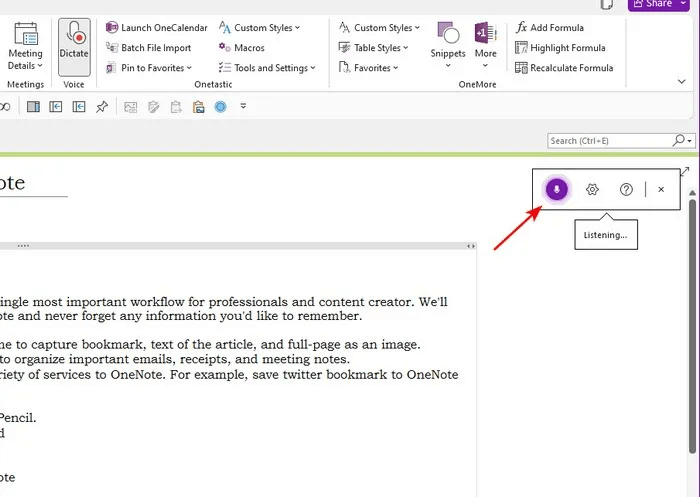The image size is (700, 497).
Task: Click the expand page diagonal arrow icon
Action: tap(685, 171)
